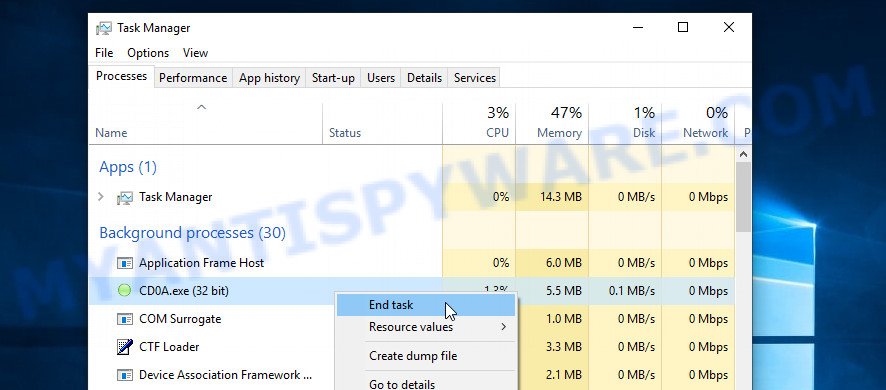Switch to the Performance tab
Image resolution: width=886 pixels, height=390 pixels.
point(193,78)
